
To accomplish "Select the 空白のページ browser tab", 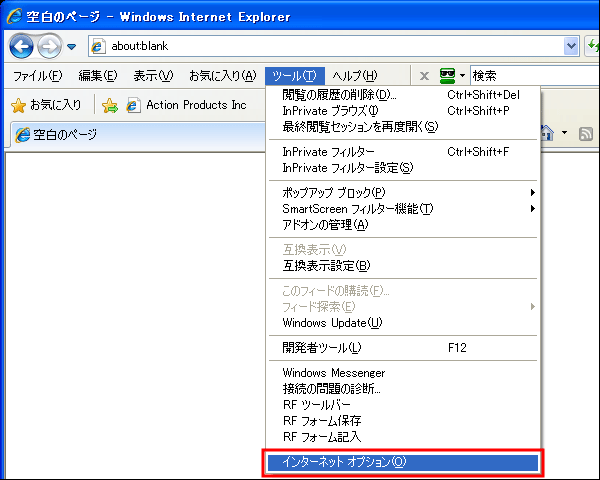I will click(136, 134).
